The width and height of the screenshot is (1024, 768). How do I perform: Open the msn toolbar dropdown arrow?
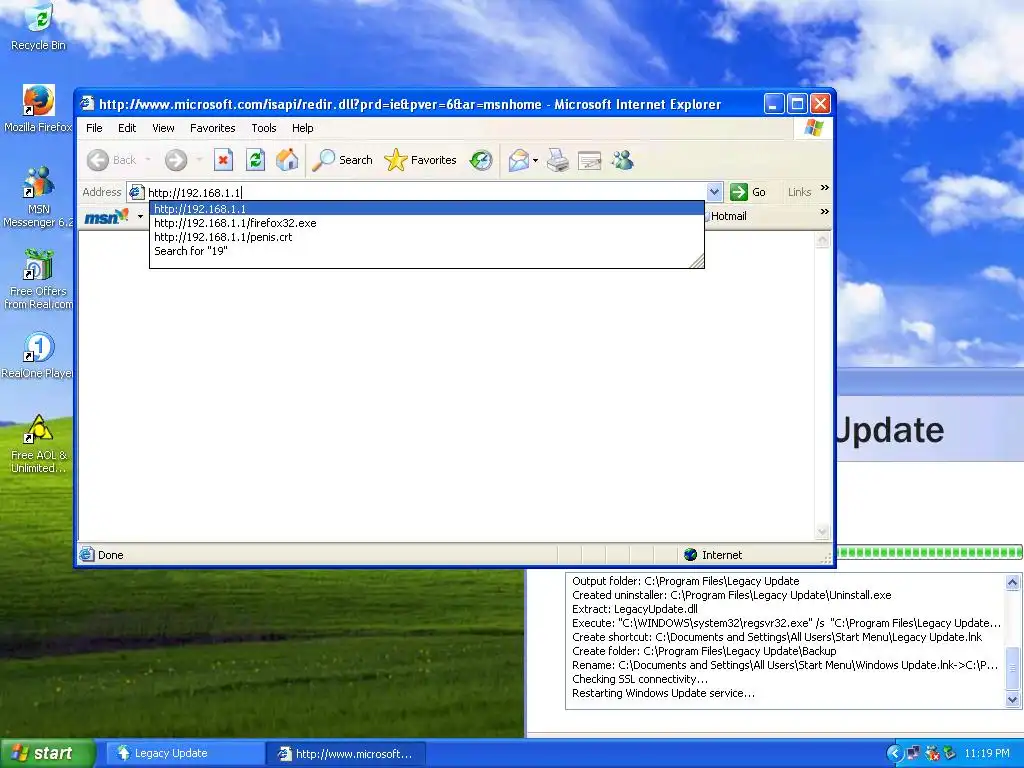click(140, 216)
